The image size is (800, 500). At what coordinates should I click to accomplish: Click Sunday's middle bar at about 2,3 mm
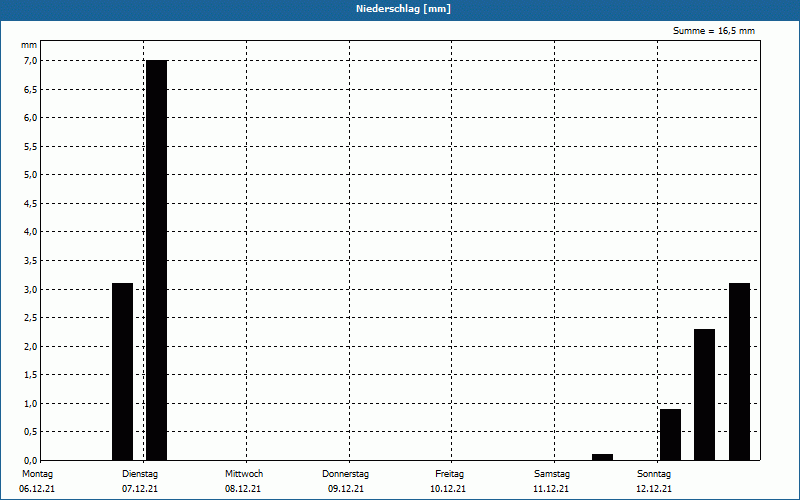pyautogui.click(x=705, y=394)
